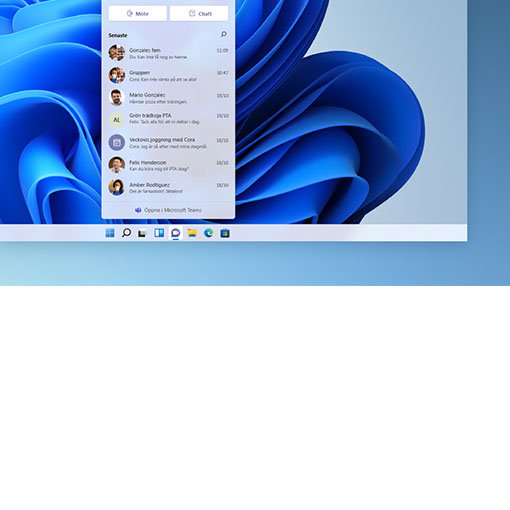Open the Grön trädkoja PTA chat

[x=168, y=120]
